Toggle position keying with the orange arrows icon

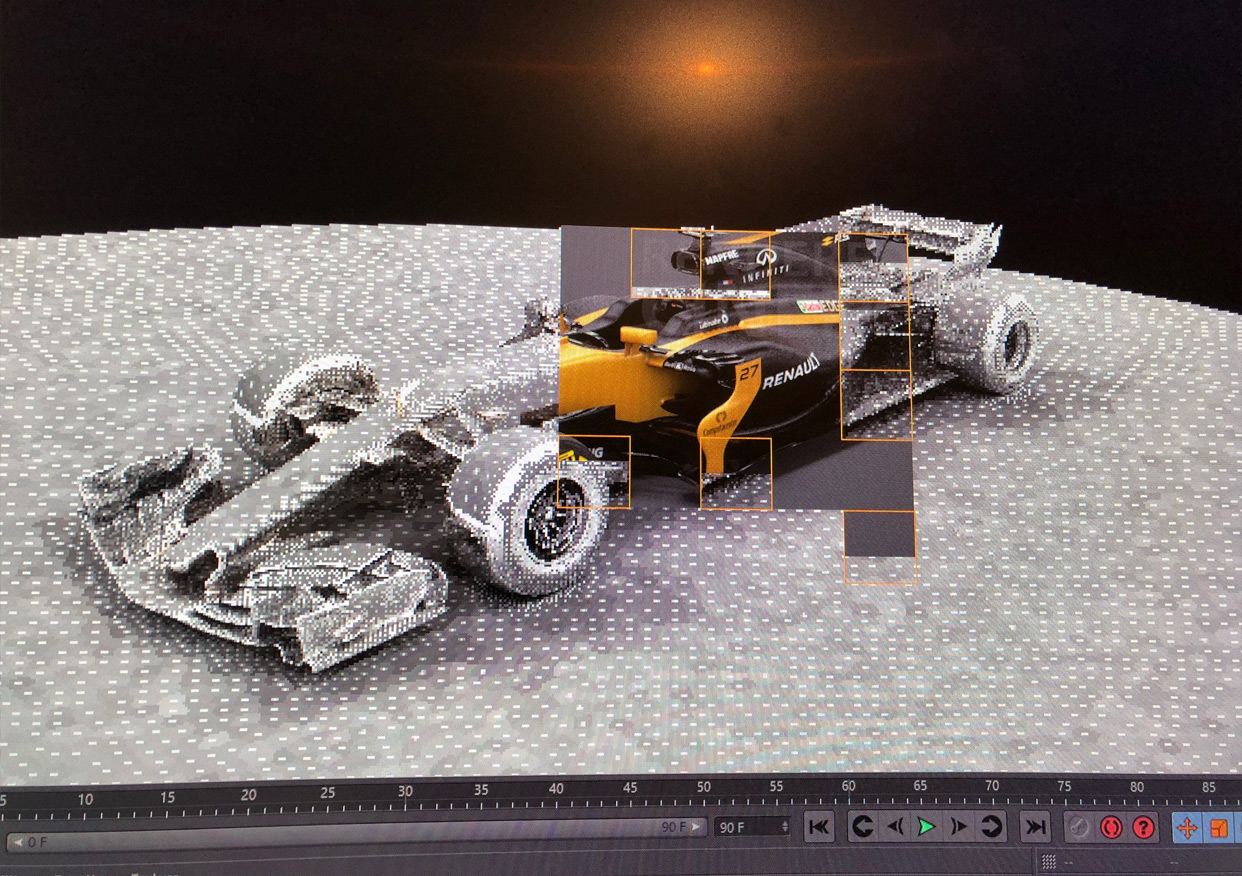1187,828
